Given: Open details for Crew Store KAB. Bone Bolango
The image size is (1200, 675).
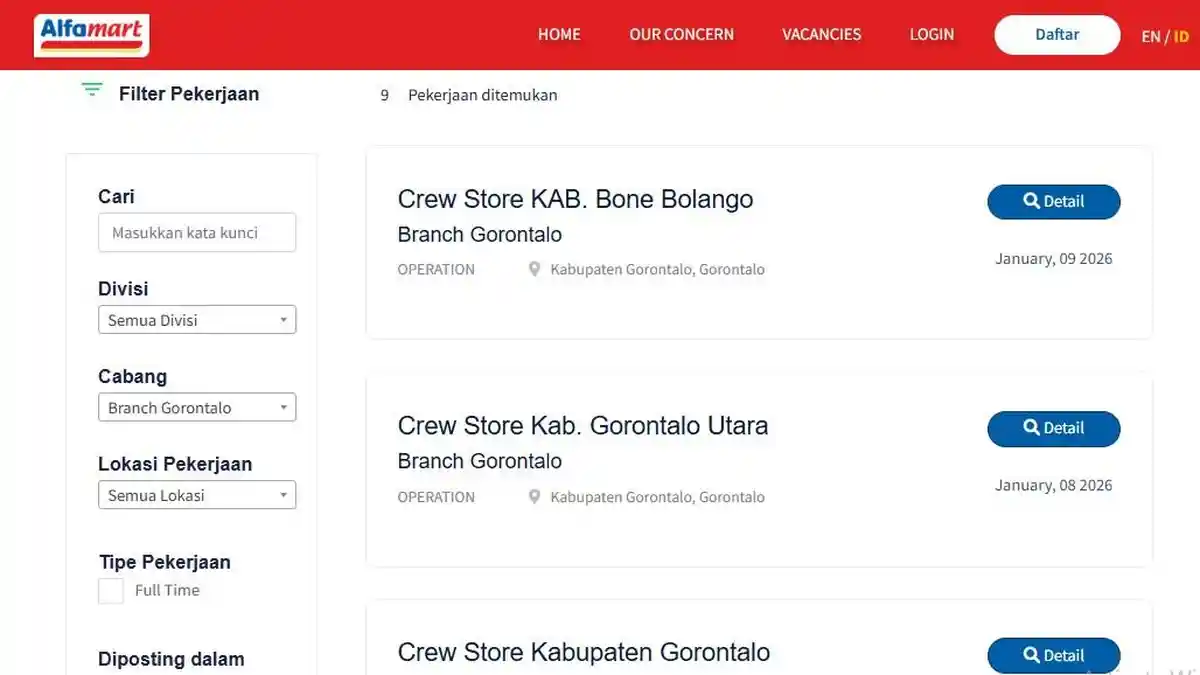Looking at the screenshot, I should (1053, 201).
